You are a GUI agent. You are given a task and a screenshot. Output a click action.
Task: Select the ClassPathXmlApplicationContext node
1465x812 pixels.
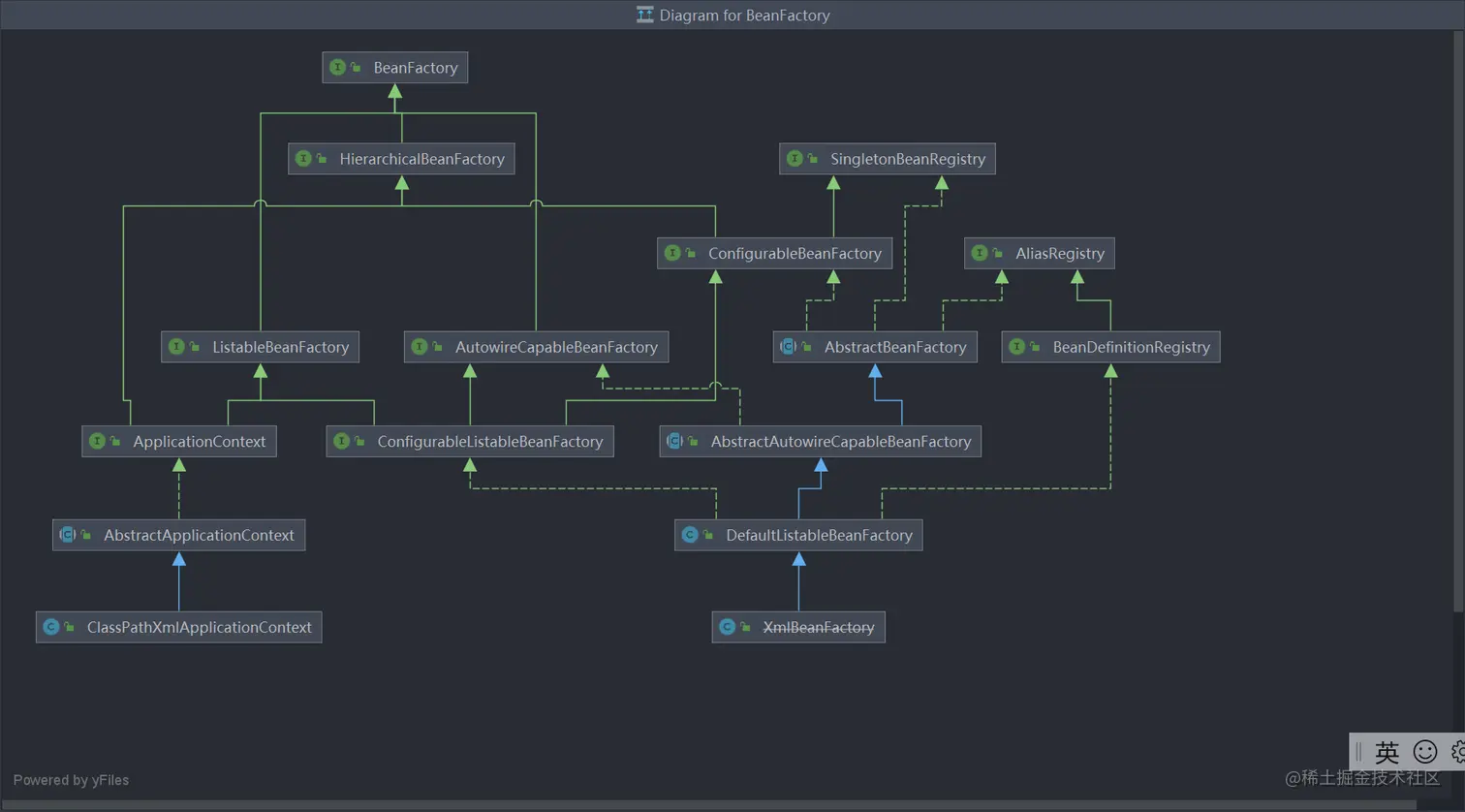[x=179, y=627]
